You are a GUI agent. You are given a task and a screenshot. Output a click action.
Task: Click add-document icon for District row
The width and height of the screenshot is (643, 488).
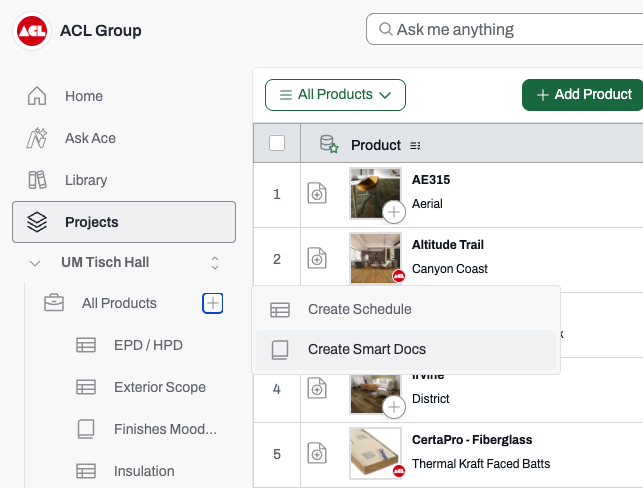click(x=317, y=388)
